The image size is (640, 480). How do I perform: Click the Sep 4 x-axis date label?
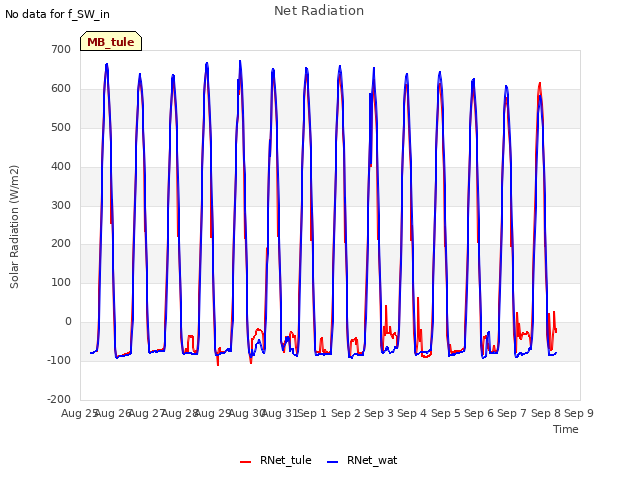(412, 413)
